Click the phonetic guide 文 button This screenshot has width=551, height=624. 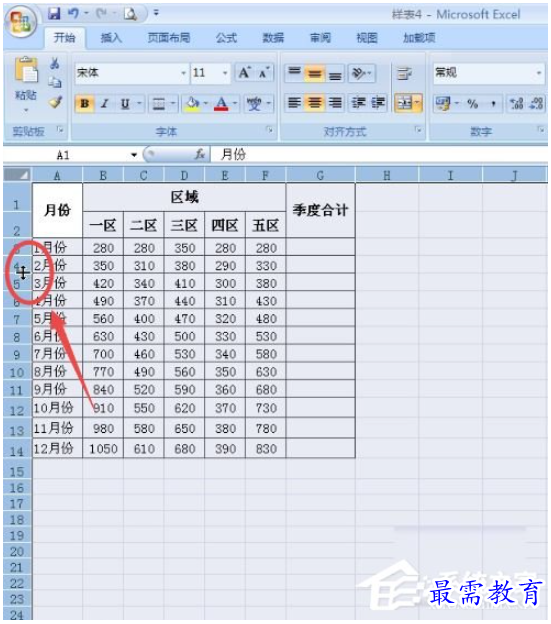[255, 104]
